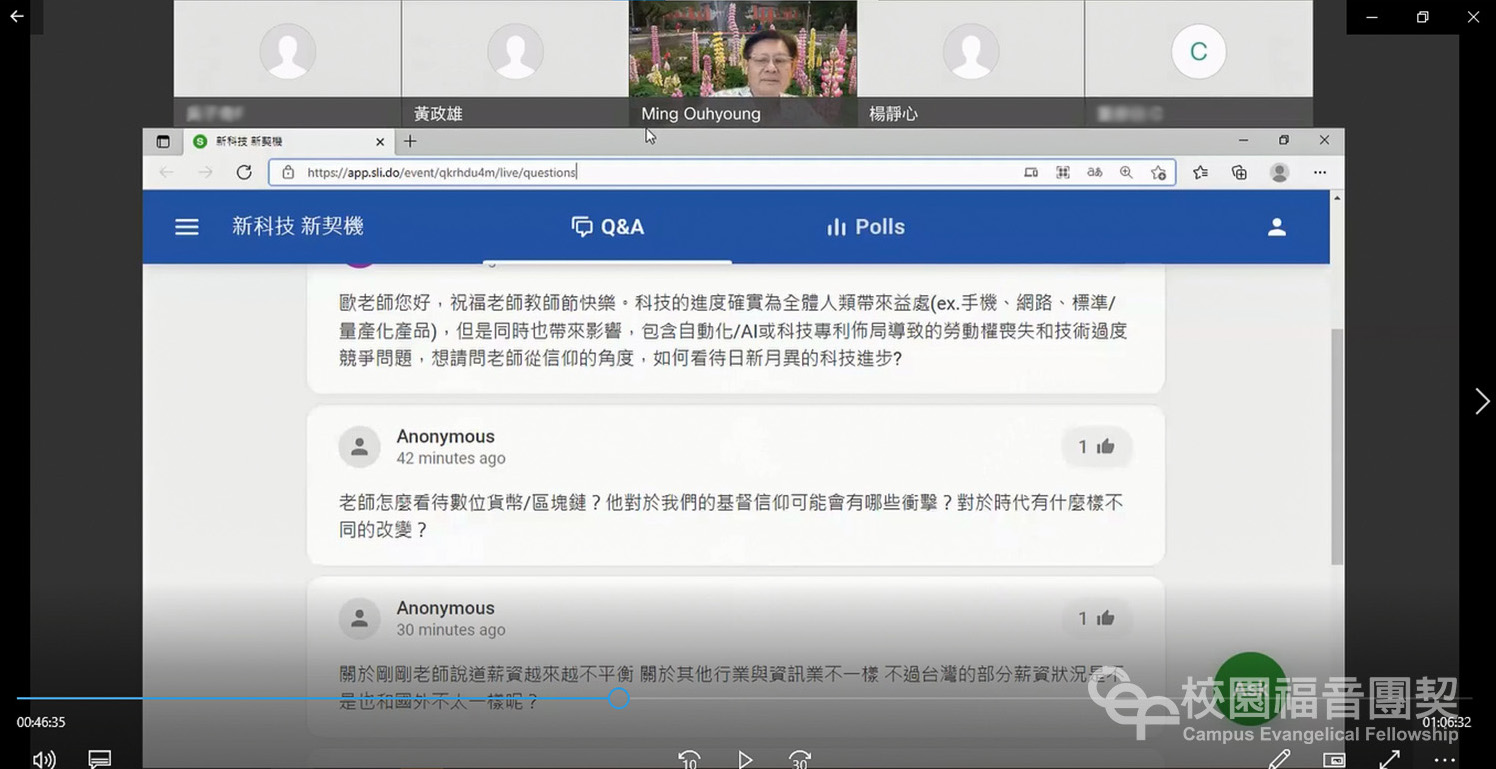
Task: Switch video to mini player view
Action: click(1334, 760)
